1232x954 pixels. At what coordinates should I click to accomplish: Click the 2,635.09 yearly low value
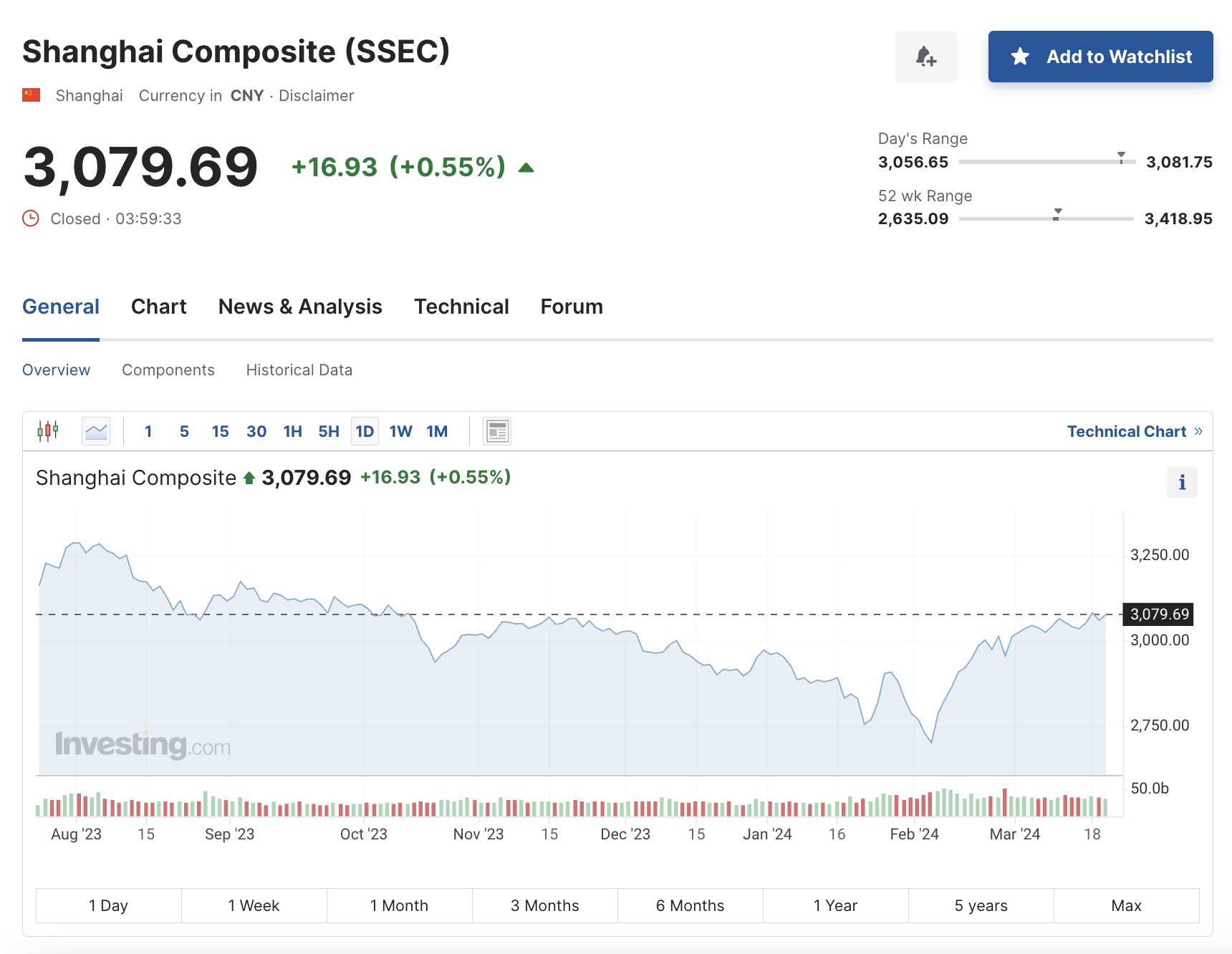point(913,218)
